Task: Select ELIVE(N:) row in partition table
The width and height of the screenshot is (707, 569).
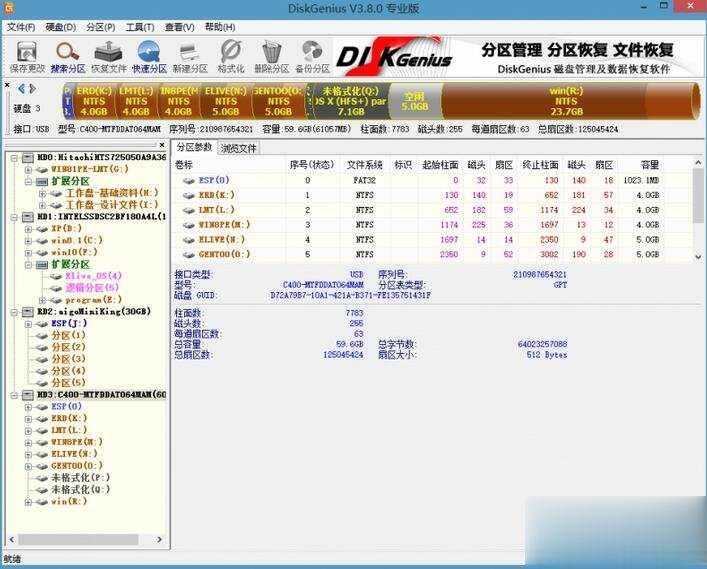Action: (417, 239)
